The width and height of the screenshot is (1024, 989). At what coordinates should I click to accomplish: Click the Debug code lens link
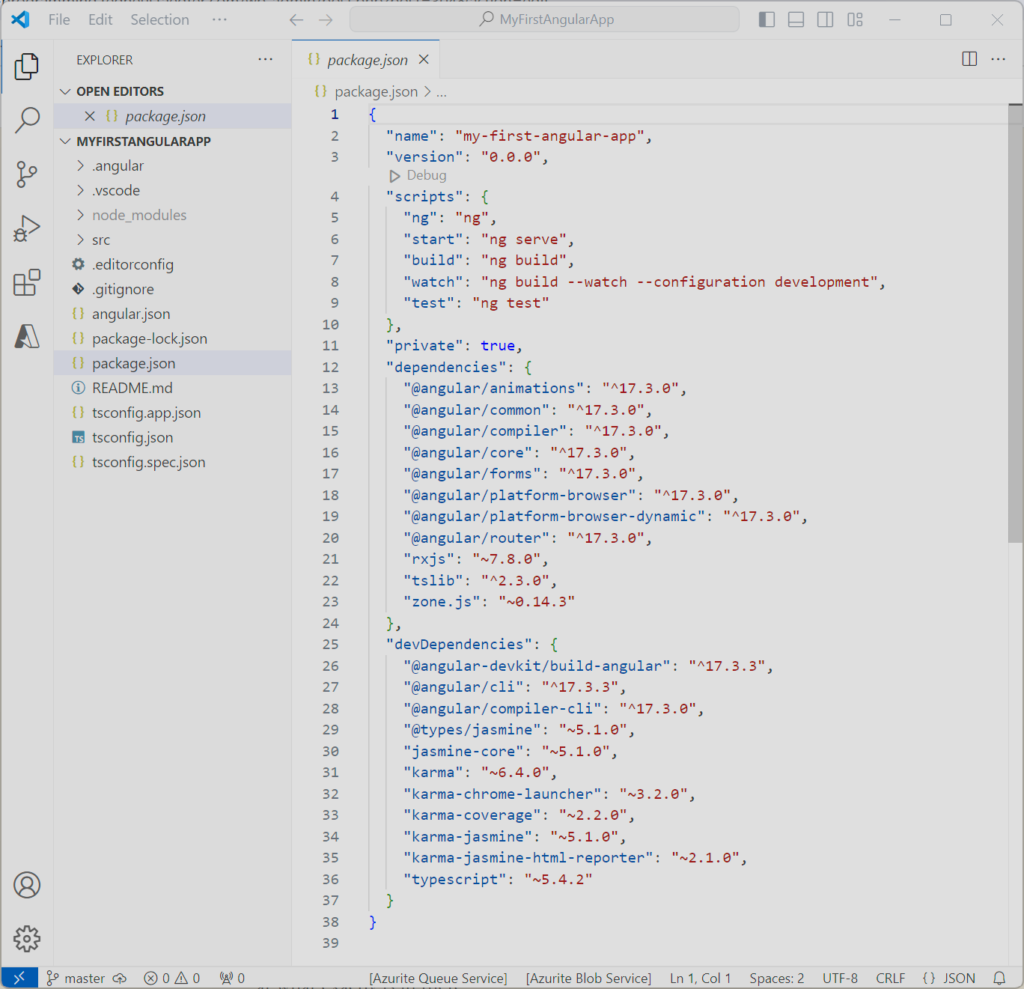426,176
